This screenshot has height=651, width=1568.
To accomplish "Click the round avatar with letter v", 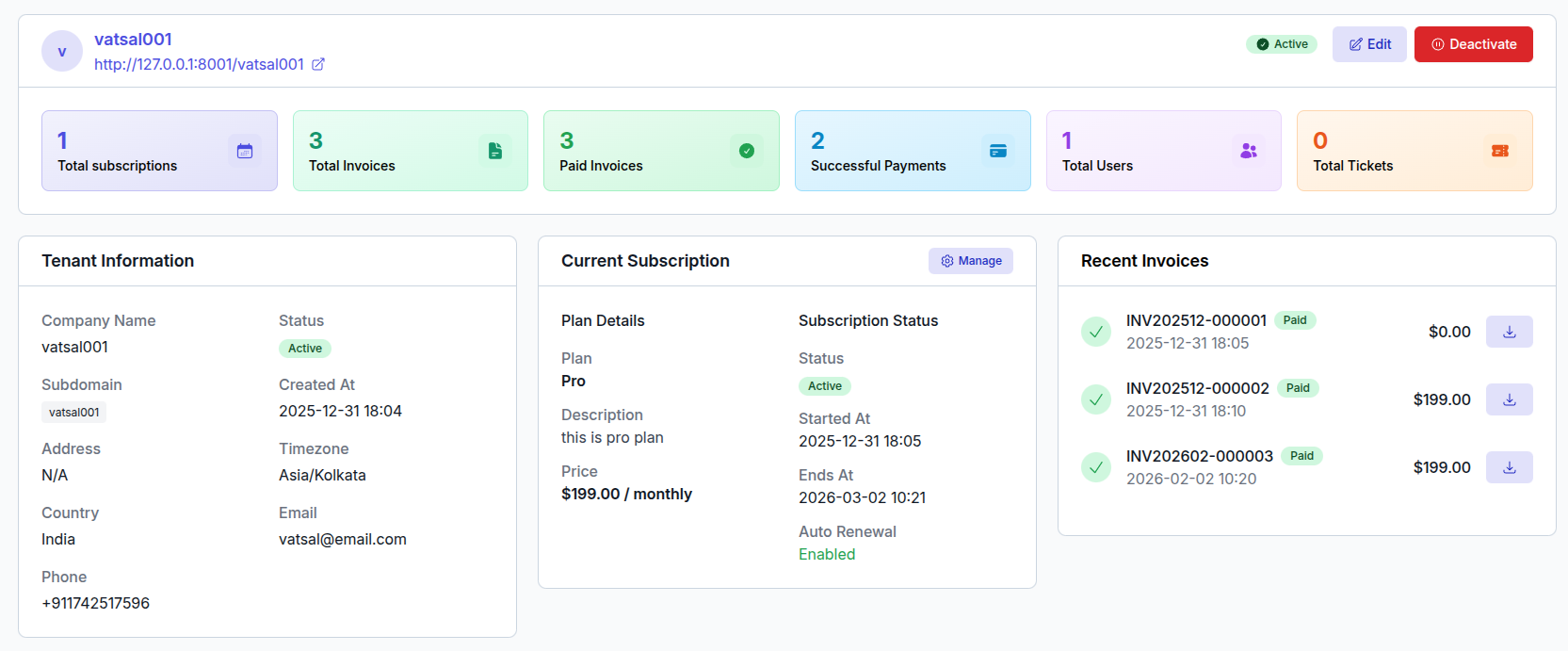I will tap(62, 51).
